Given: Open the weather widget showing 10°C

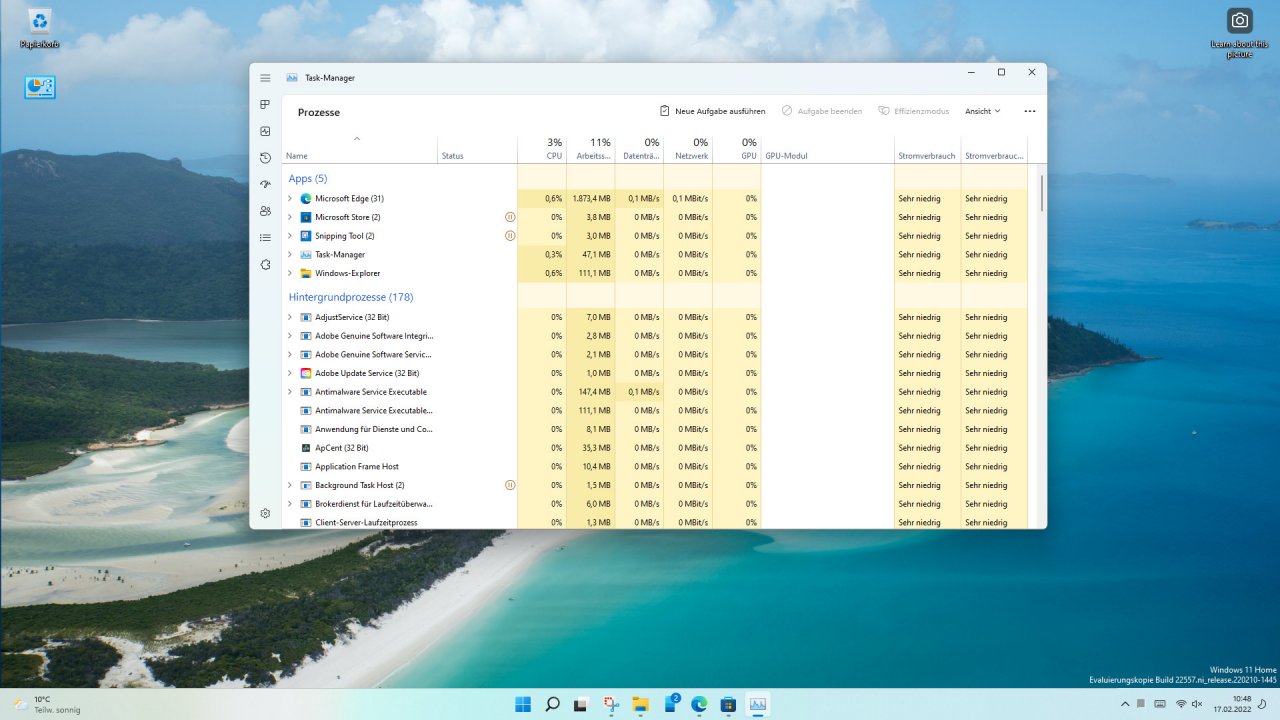Looking at the screenshot, I should point(47,704).
